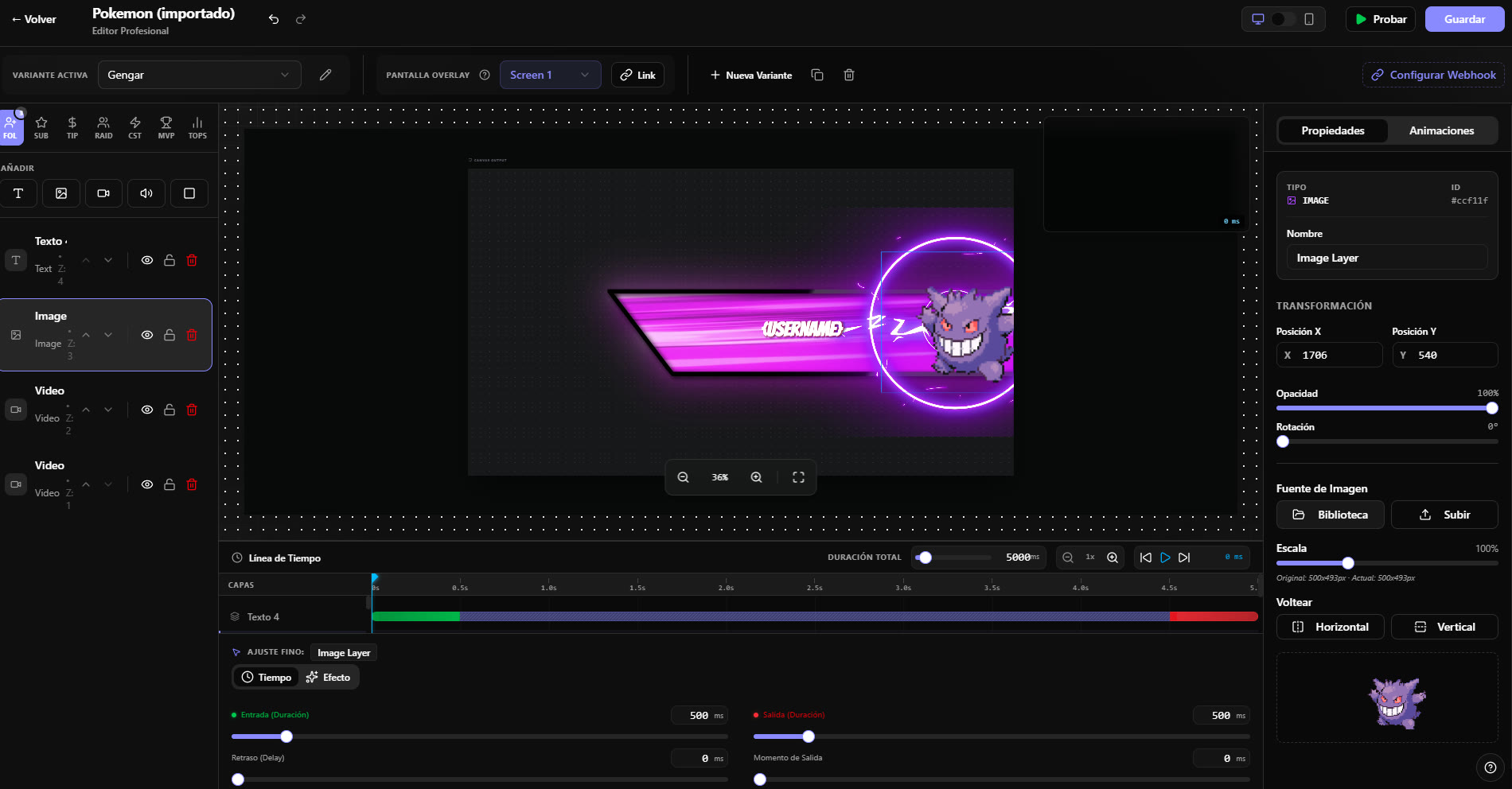Duplicate the active variant
This screenshot has width=1512, height=789.
817,75
